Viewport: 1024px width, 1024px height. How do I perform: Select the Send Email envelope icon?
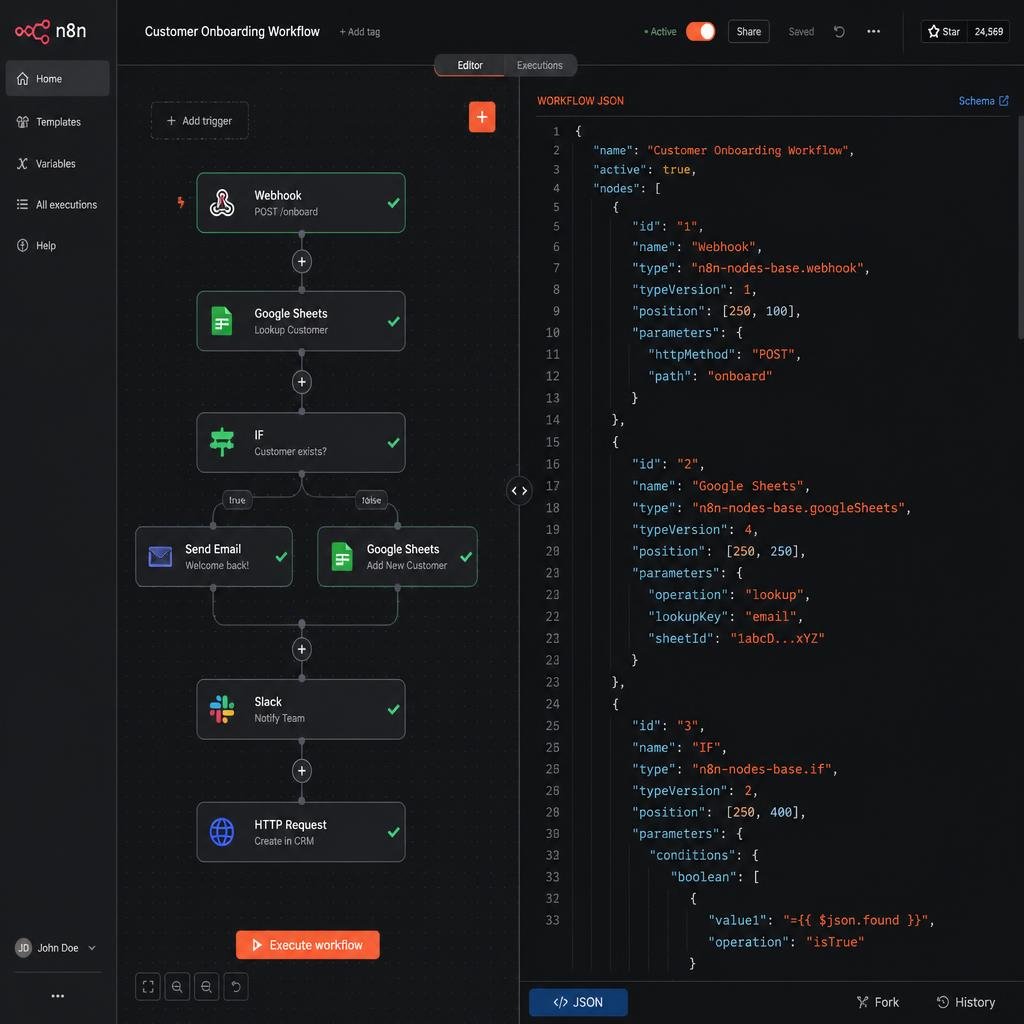(160, 556)
